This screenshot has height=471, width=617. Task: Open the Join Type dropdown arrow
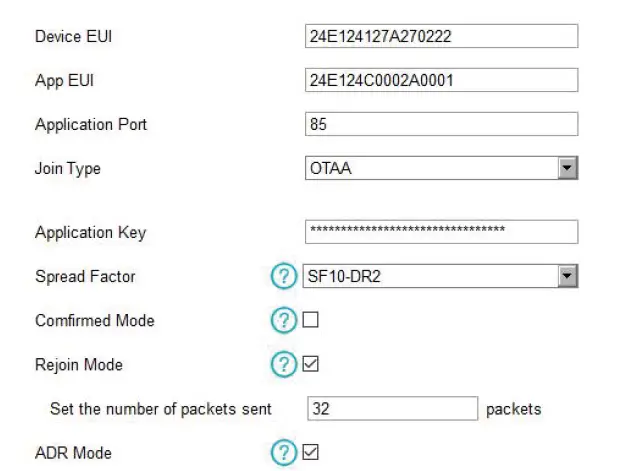tap(568, 167)
